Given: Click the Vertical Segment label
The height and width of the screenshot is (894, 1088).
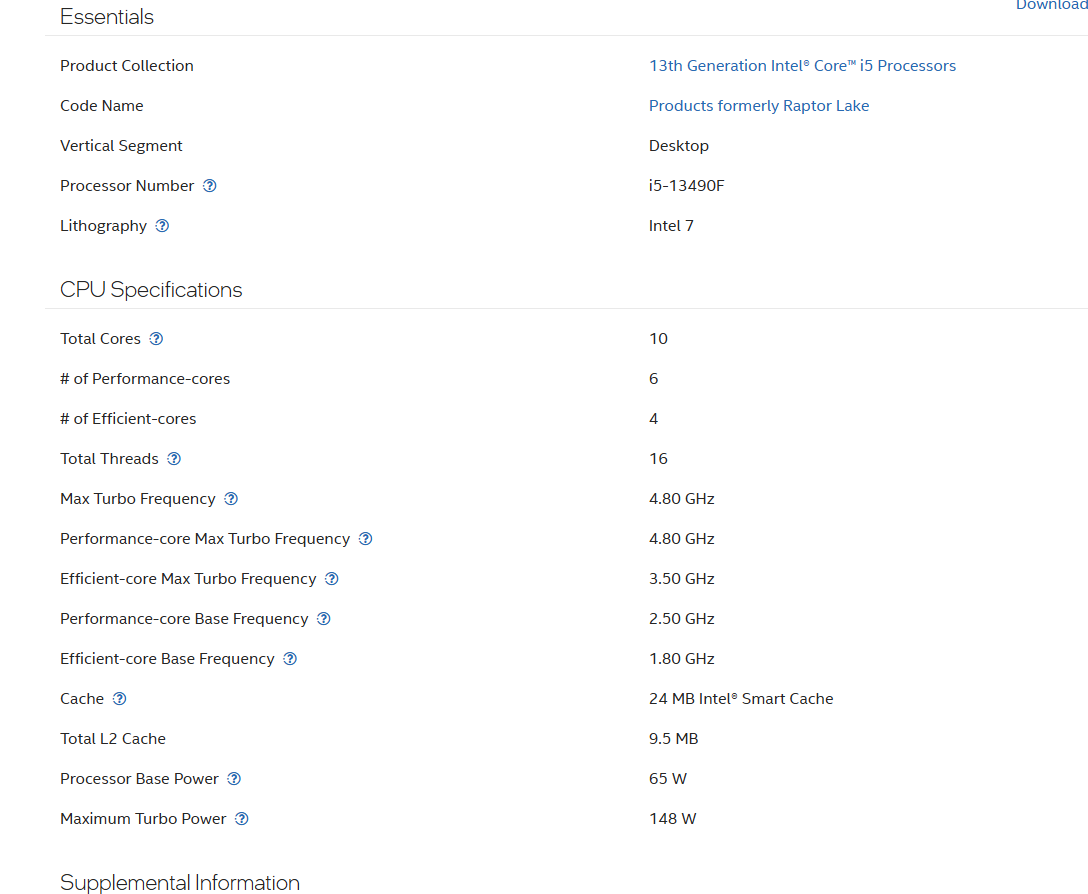Looking at the screenshot, I should [121, 146].
